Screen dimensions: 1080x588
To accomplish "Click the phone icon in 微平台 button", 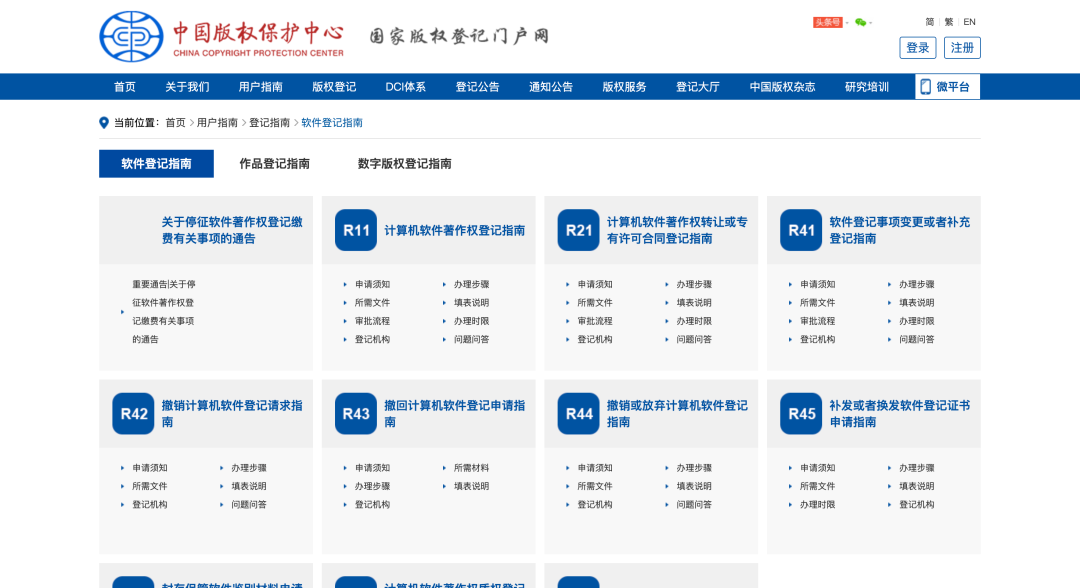I will (x=926, y=87).
